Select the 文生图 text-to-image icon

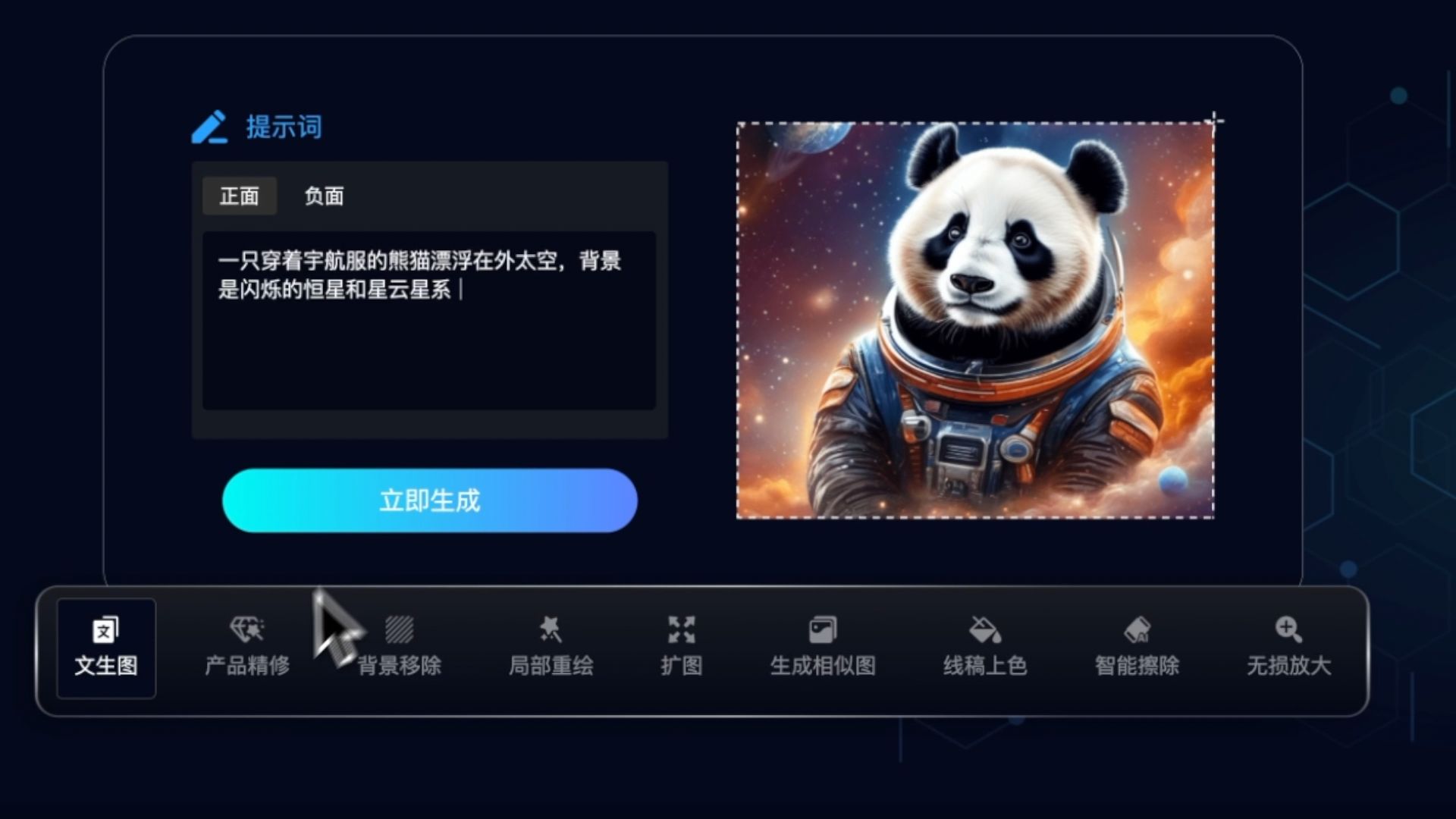[105, 630]
